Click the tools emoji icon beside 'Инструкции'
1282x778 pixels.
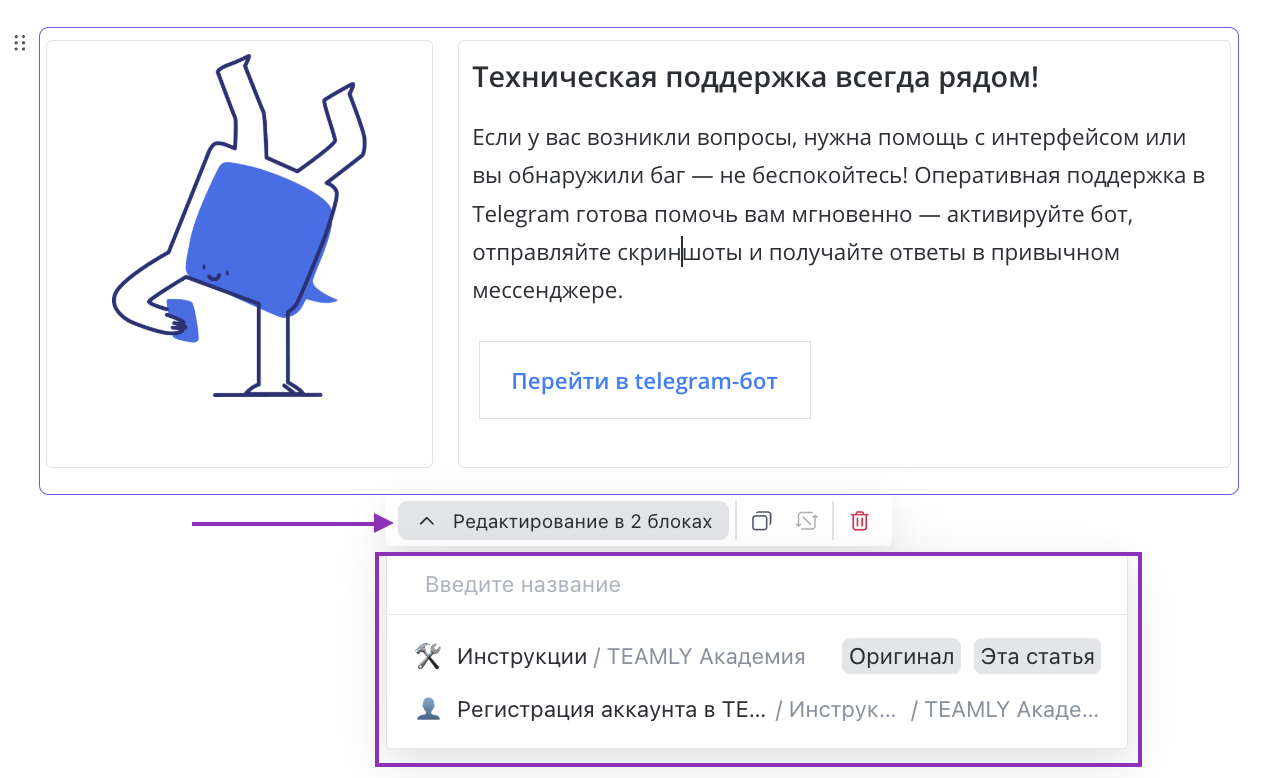428,657
